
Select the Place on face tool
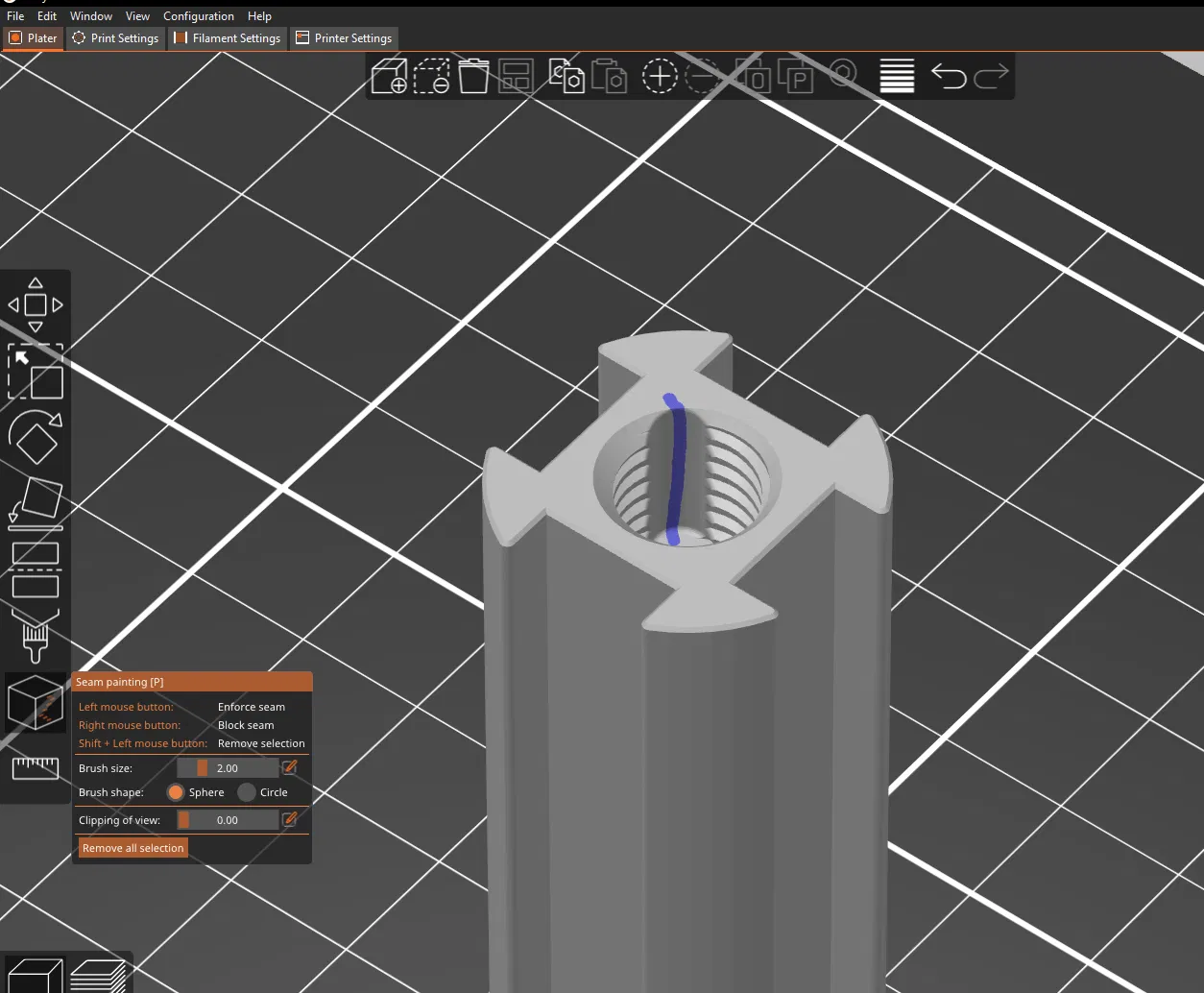click(36, 503)
